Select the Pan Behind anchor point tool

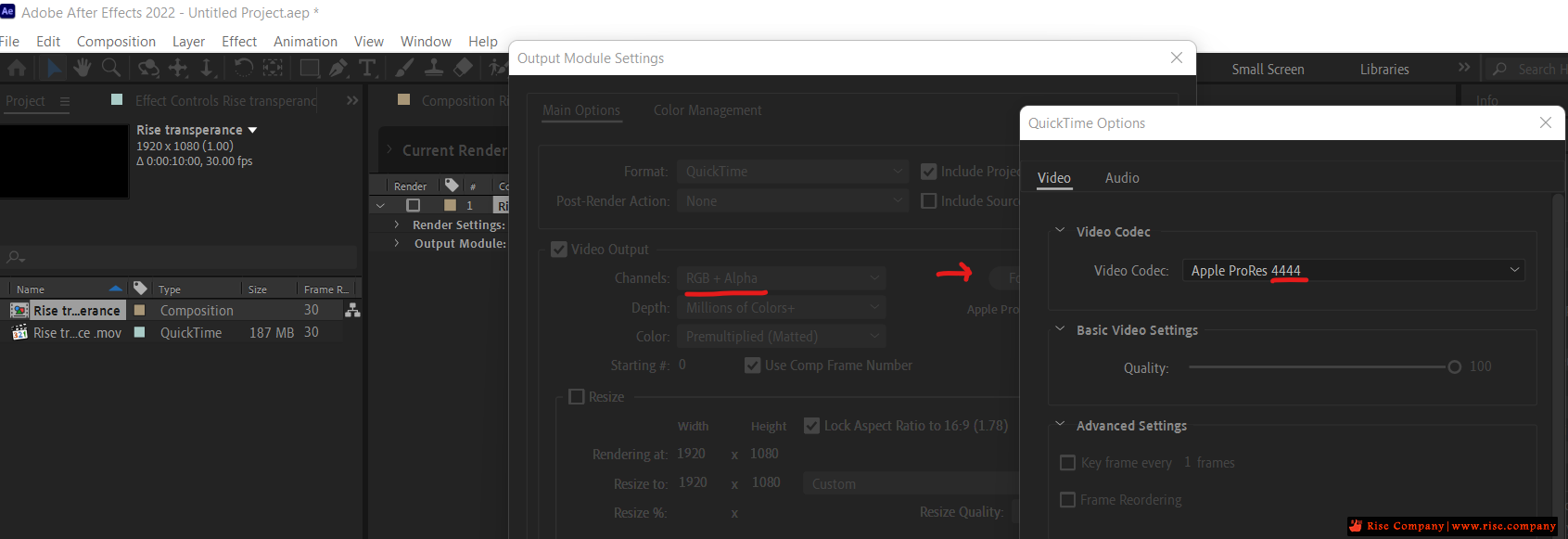[273, 68]
